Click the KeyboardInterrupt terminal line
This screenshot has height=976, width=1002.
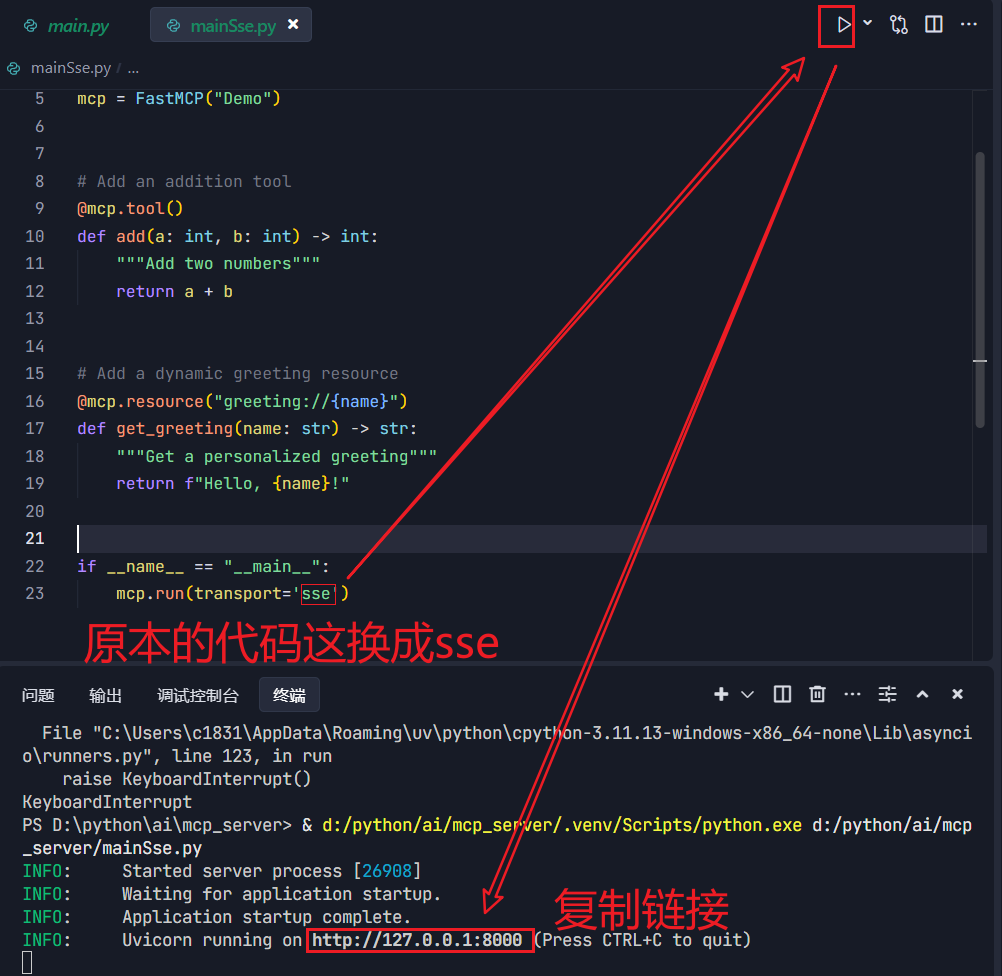107,802
